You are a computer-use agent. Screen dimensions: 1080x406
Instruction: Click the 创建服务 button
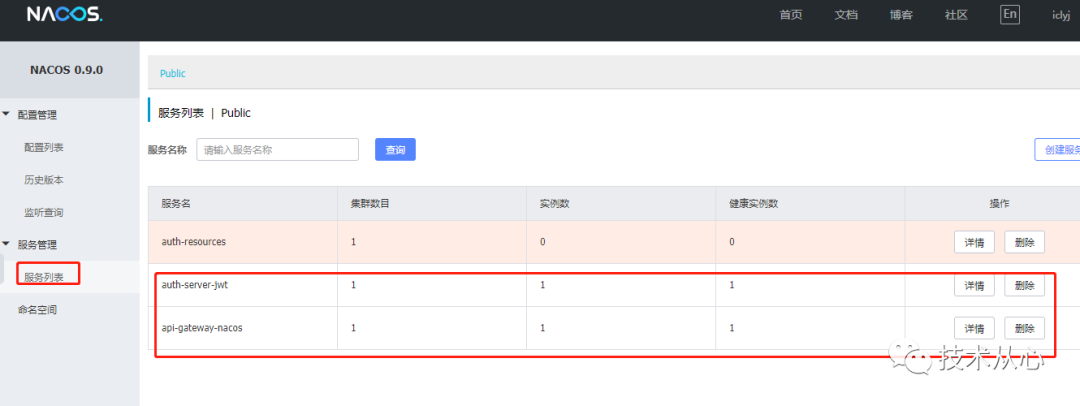coord(1057,150)
